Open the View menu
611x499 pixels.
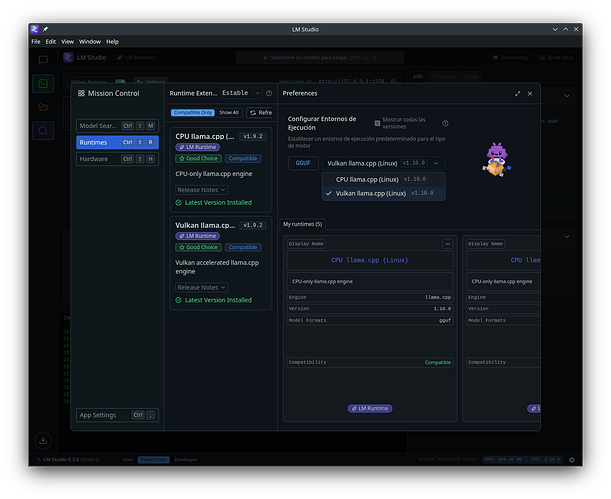pyautogui.click(x=67, y=42)
